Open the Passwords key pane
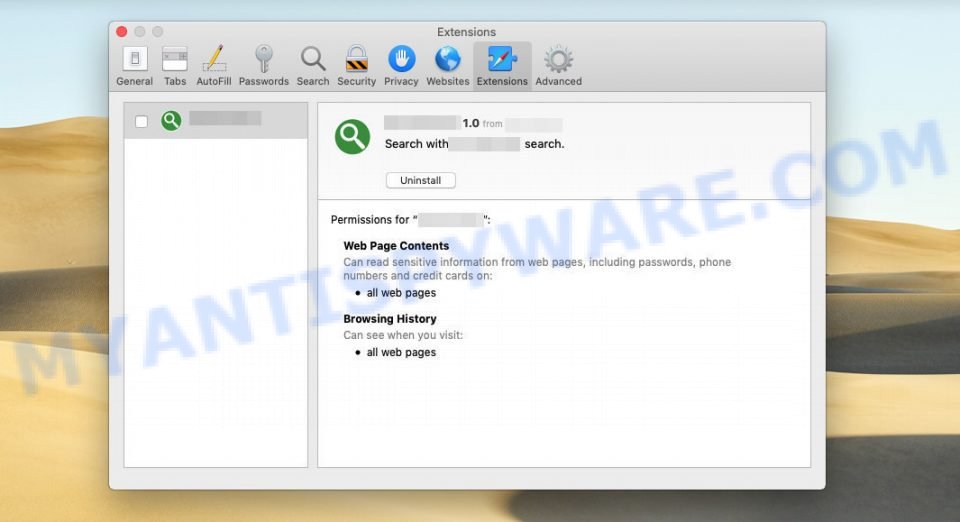Viewport: 960px width, 522px height. click(264, 66)
